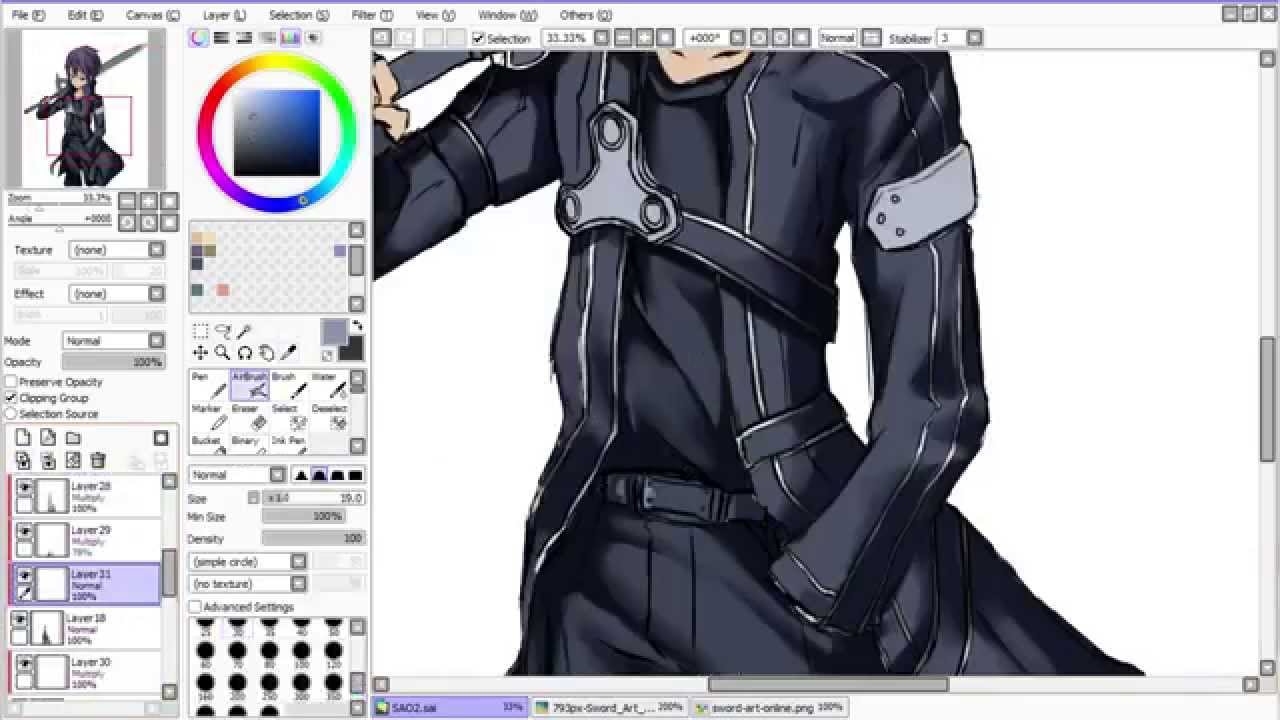Screen dimensions: 1280x720
Task: Uncheck the Clipping Group checkbox
Action: (x=11, y=398)
